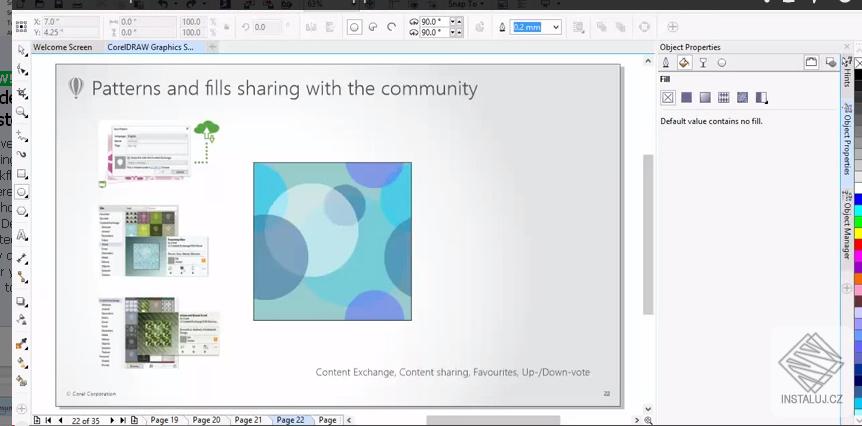
Task: Click the Y position field showing 4.25
Action: pos(70,32)
